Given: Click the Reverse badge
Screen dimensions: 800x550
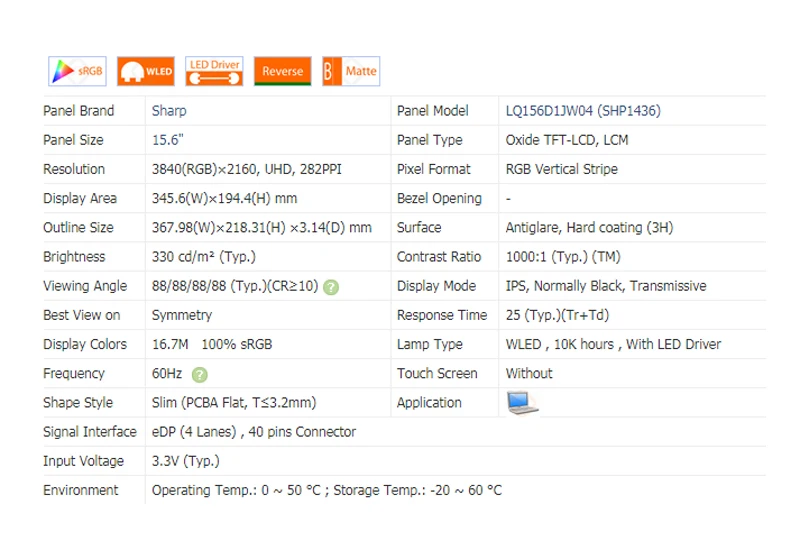Looking at the screenshot, I should pyautogui.click(x=283, y=71).
